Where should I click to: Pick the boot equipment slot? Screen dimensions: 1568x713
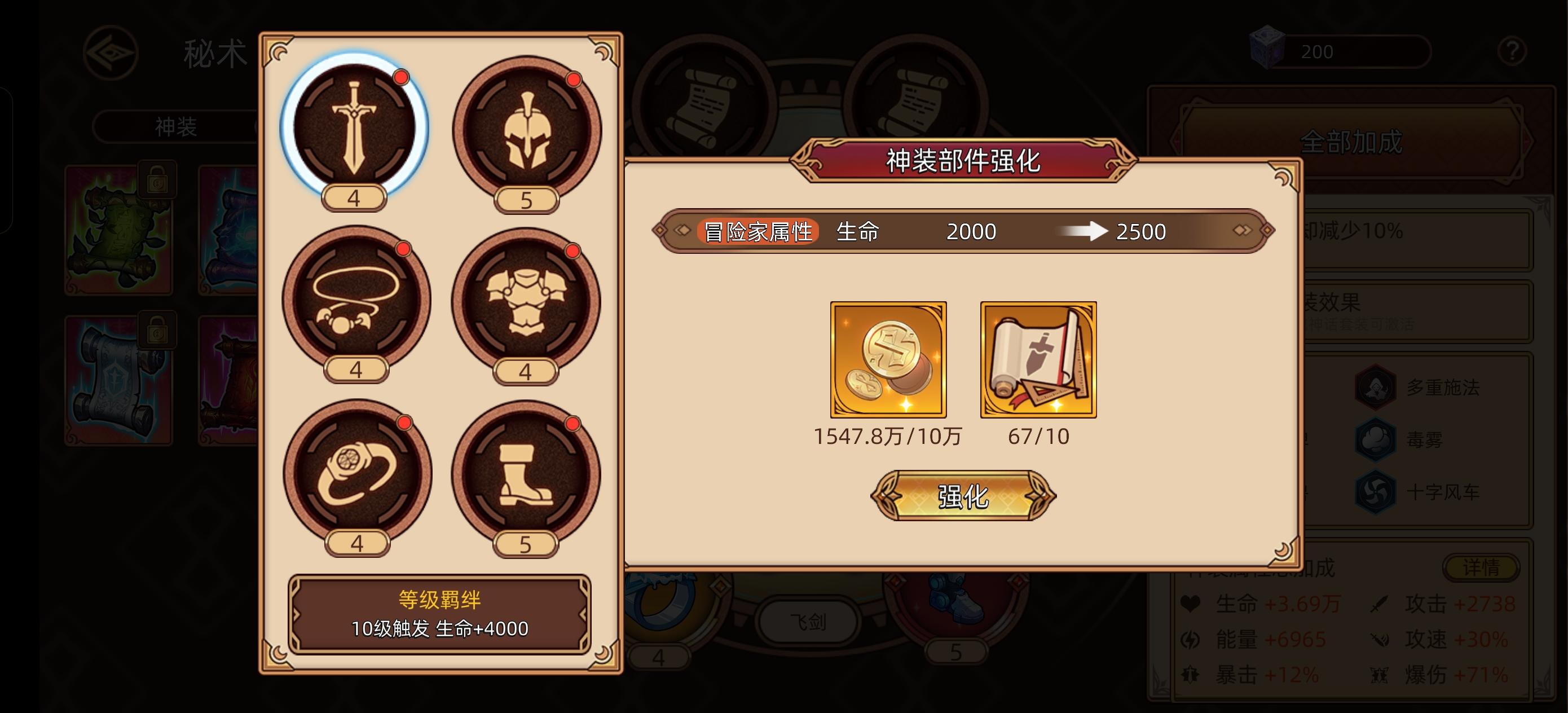526,474
